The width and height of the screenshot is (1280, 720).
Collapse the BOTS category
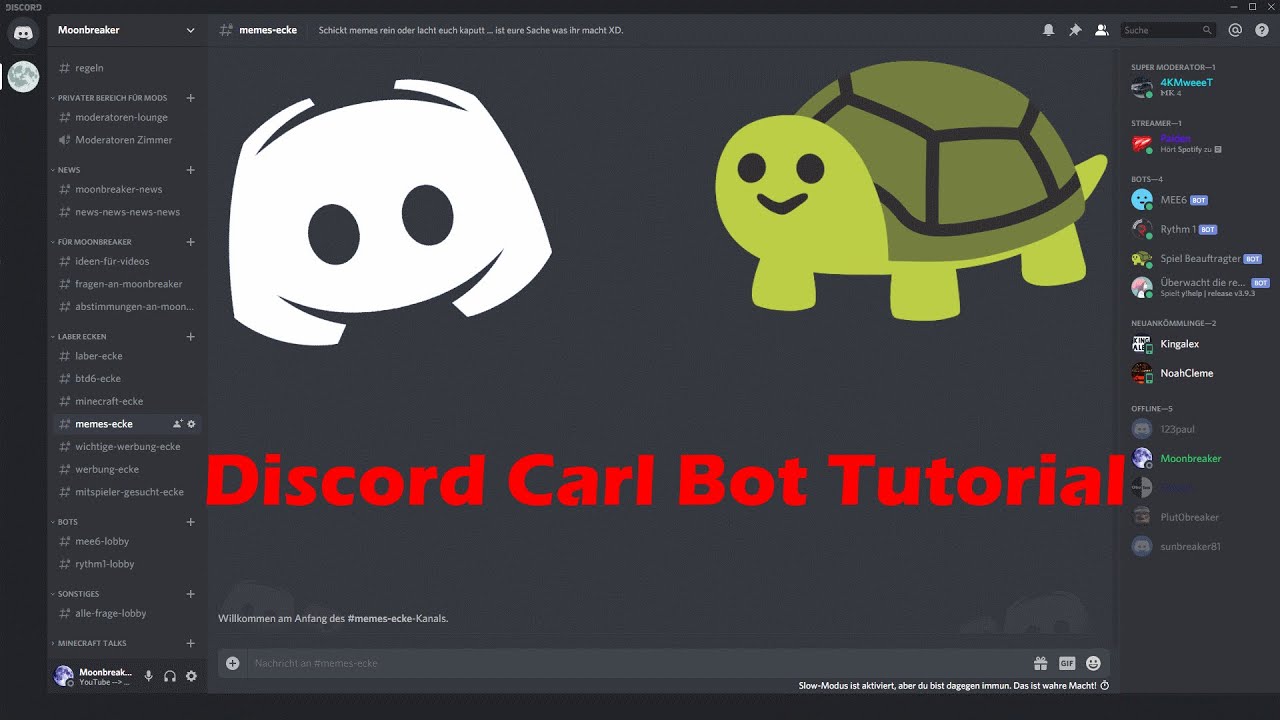click(67, 522)
